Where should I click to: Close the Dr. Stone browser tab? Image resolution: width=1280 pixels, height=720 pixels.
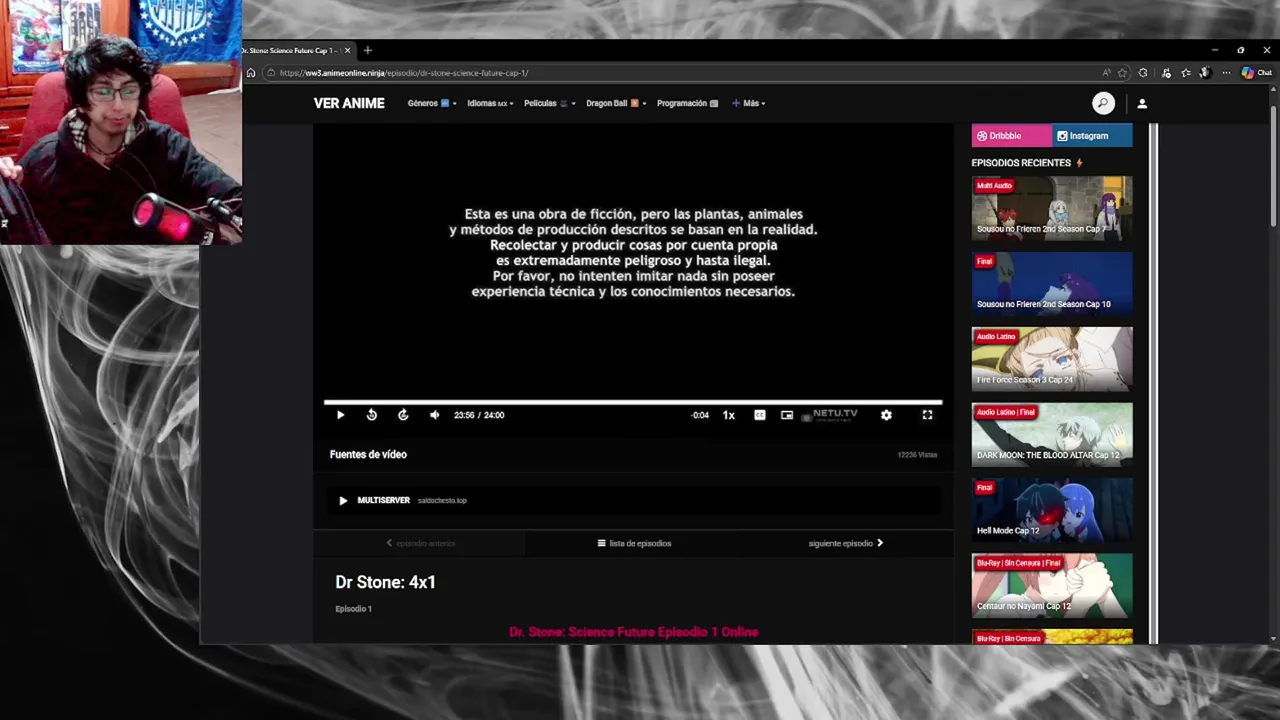click(x=347, y=50)
